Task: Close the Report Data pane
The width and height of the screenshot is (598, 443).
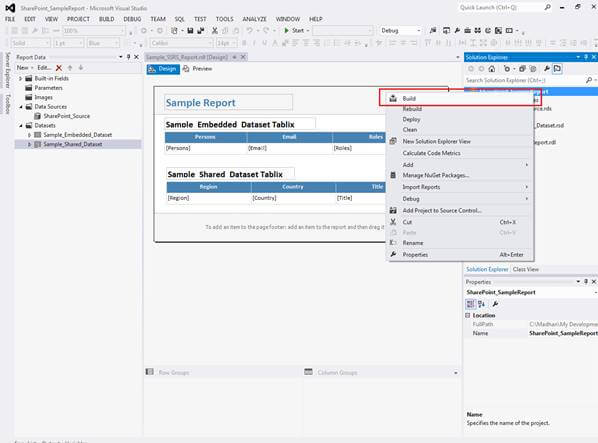Action: pyautogui.click(x=136, y=57)
